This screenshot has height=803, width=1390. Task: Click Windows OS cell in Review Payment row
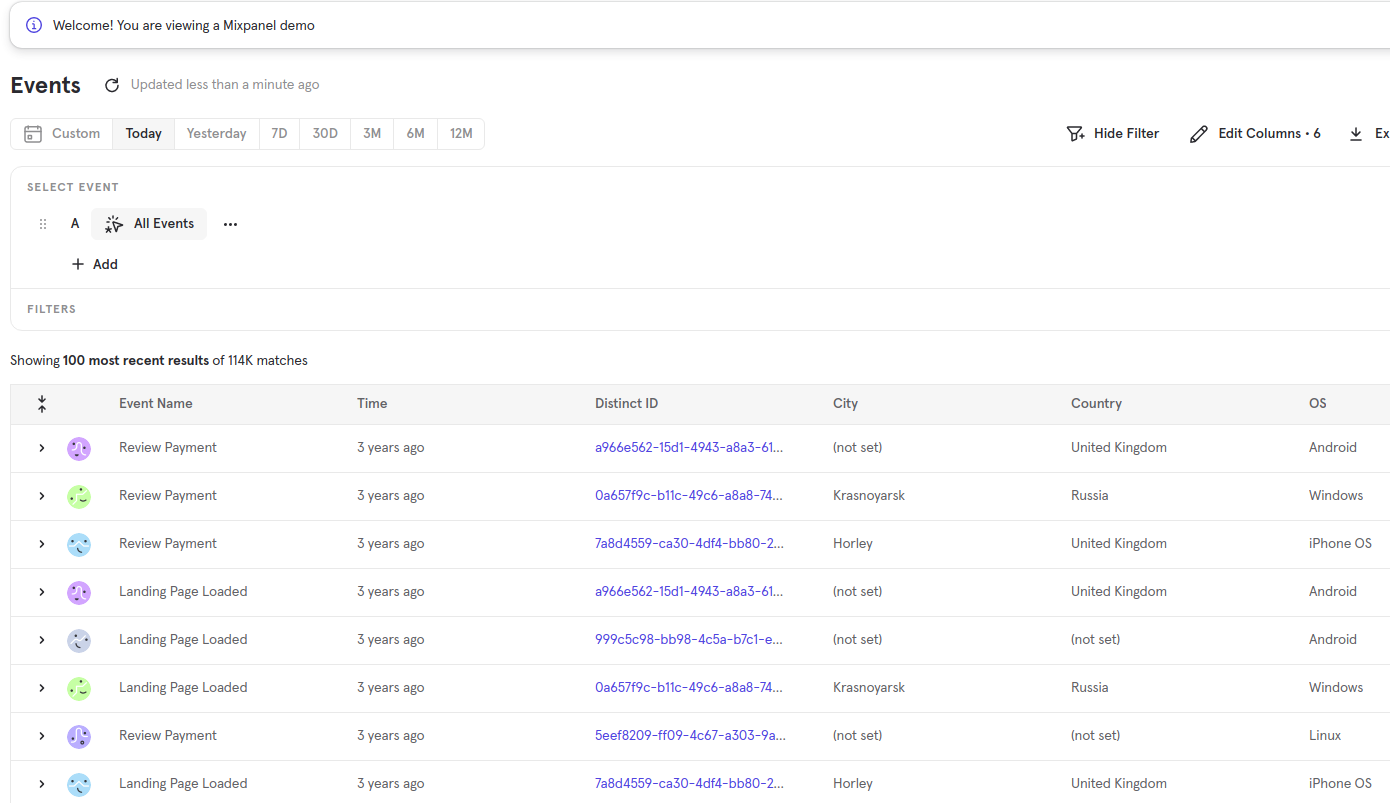coord(1336,496)
